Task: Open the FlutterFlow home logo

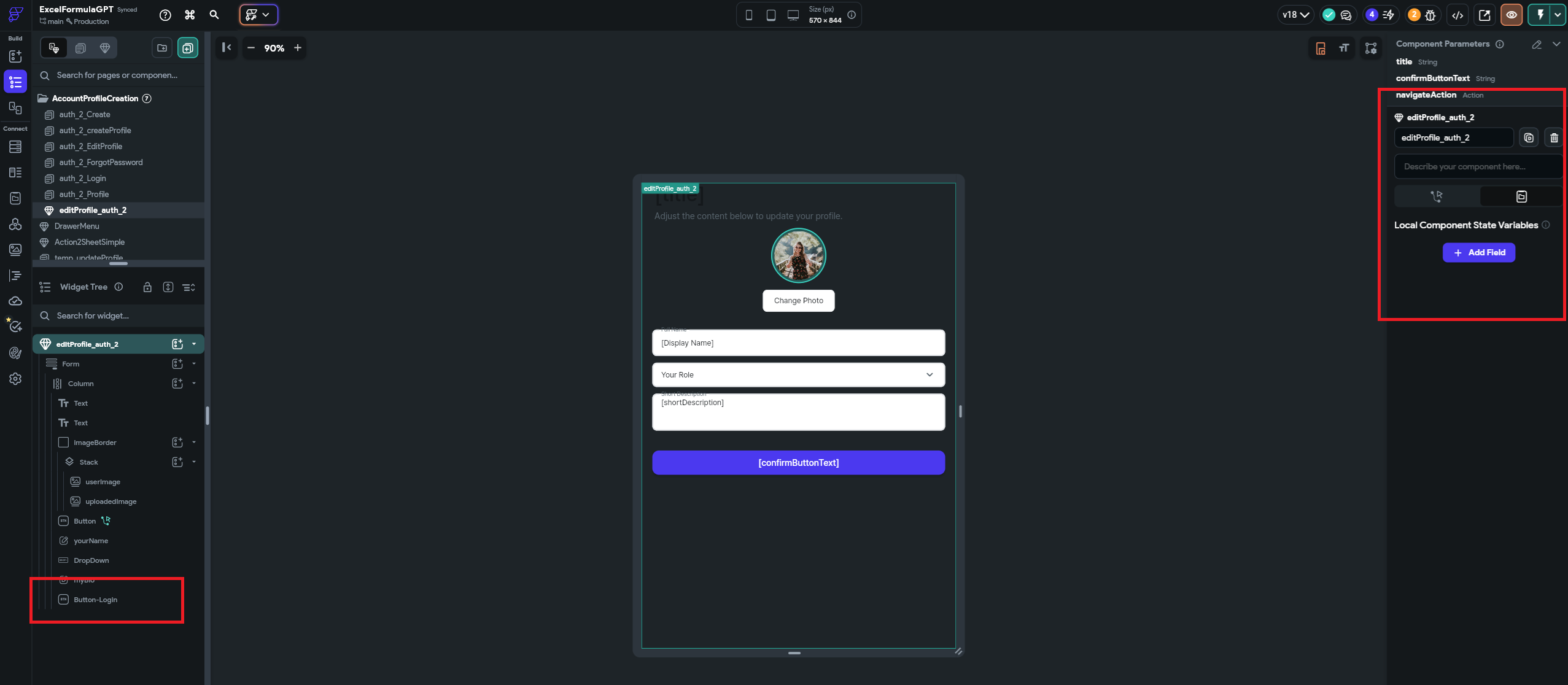Action: pos(15,15)
